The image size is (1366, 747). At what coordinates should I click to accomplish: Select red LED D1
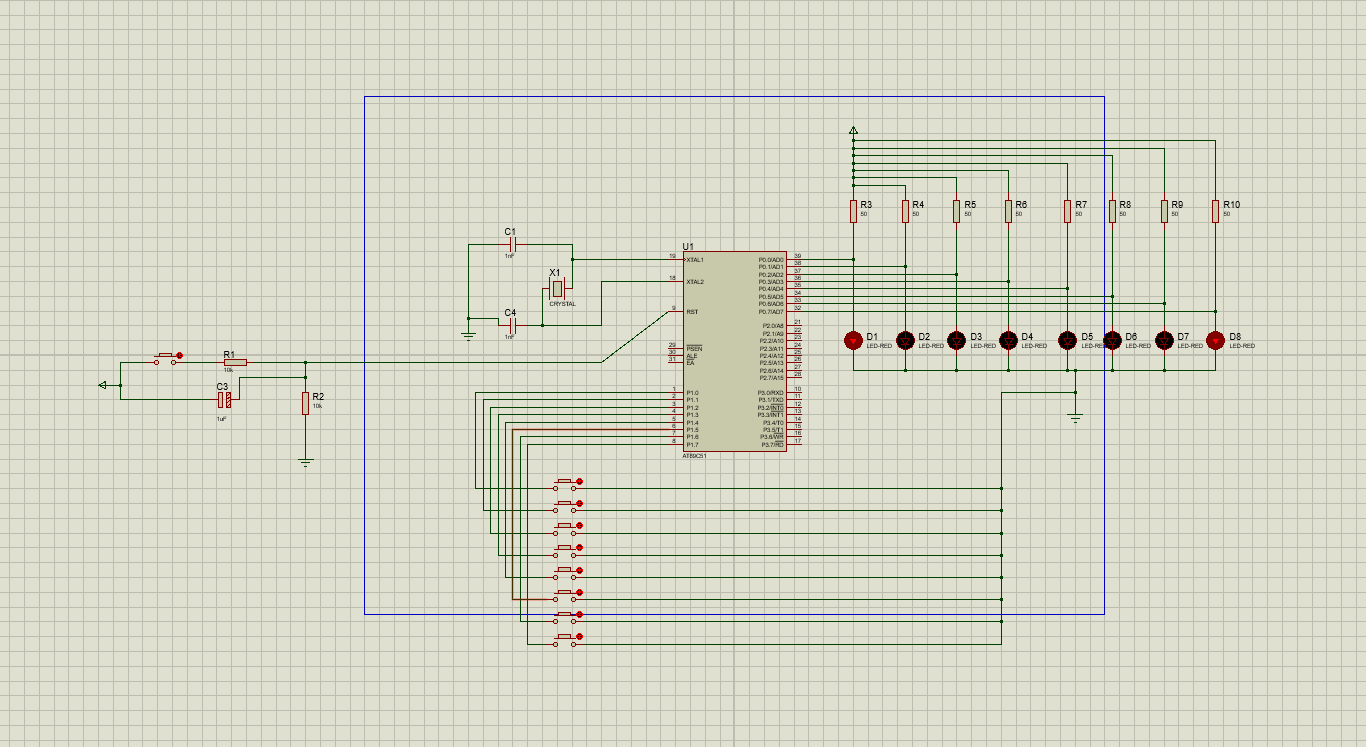(853, 340)
